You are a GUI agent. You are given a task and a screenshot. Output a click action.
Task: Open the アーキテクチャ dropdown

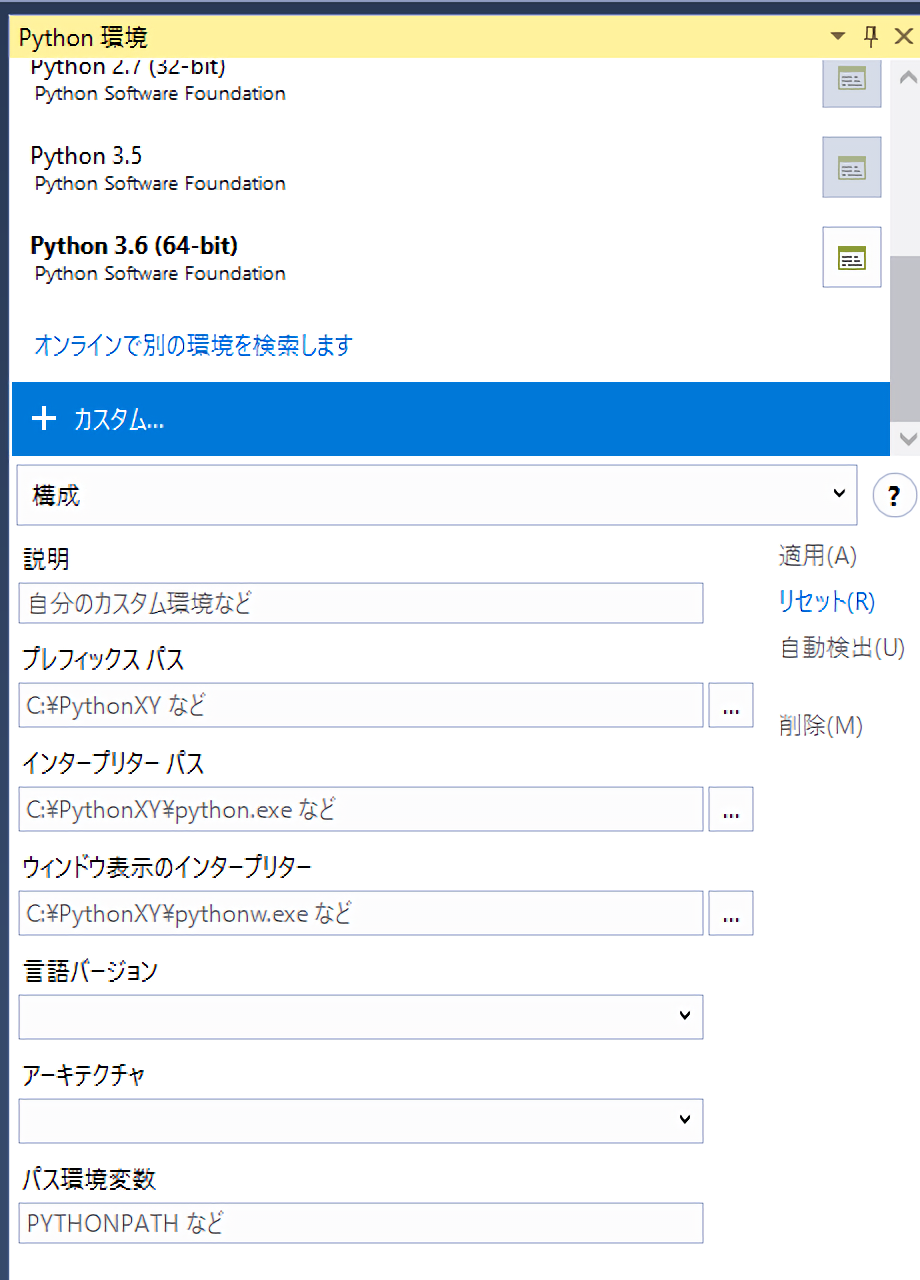pyautogui.click(x=361, y=1121)
